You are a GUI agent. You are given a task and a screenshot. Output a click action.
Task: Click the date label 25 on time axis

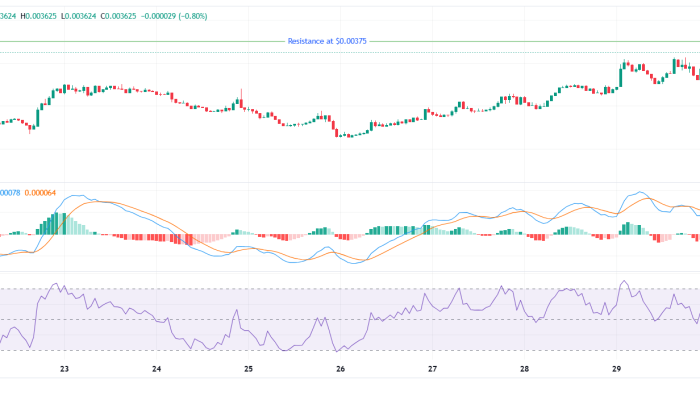[249, 369]
